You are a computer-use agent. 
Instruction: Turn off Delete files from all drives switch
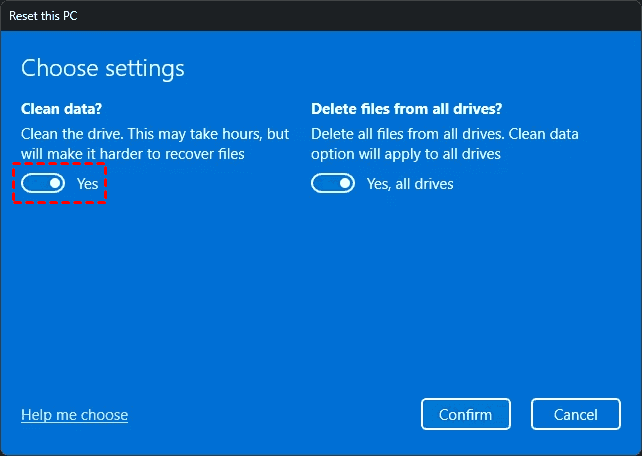coord(333,184)
